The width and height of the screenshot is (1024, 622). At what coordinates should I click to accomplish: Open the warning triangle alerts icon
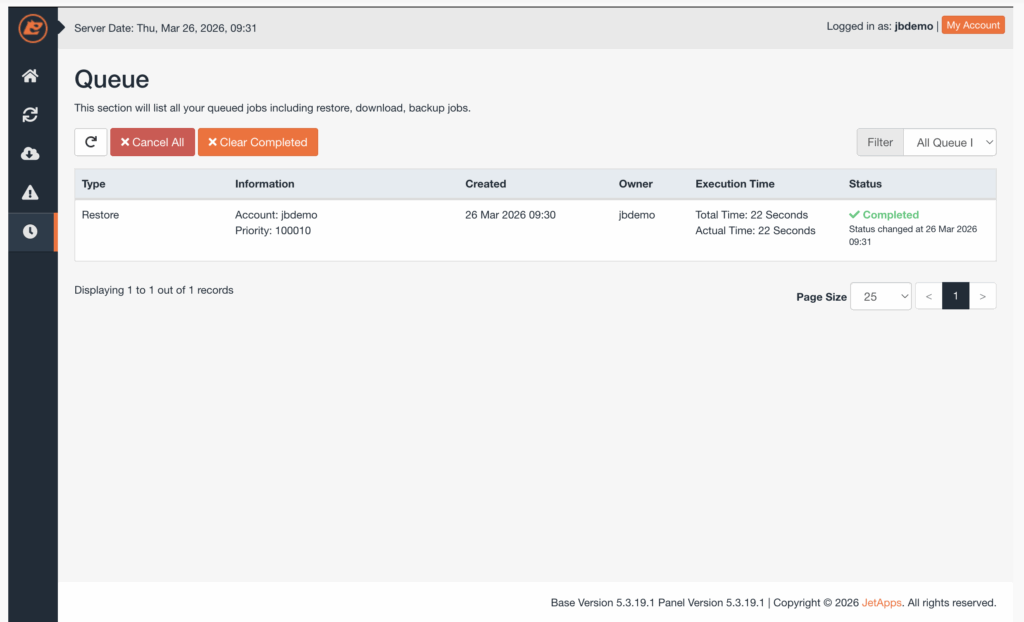coord(31,192)
